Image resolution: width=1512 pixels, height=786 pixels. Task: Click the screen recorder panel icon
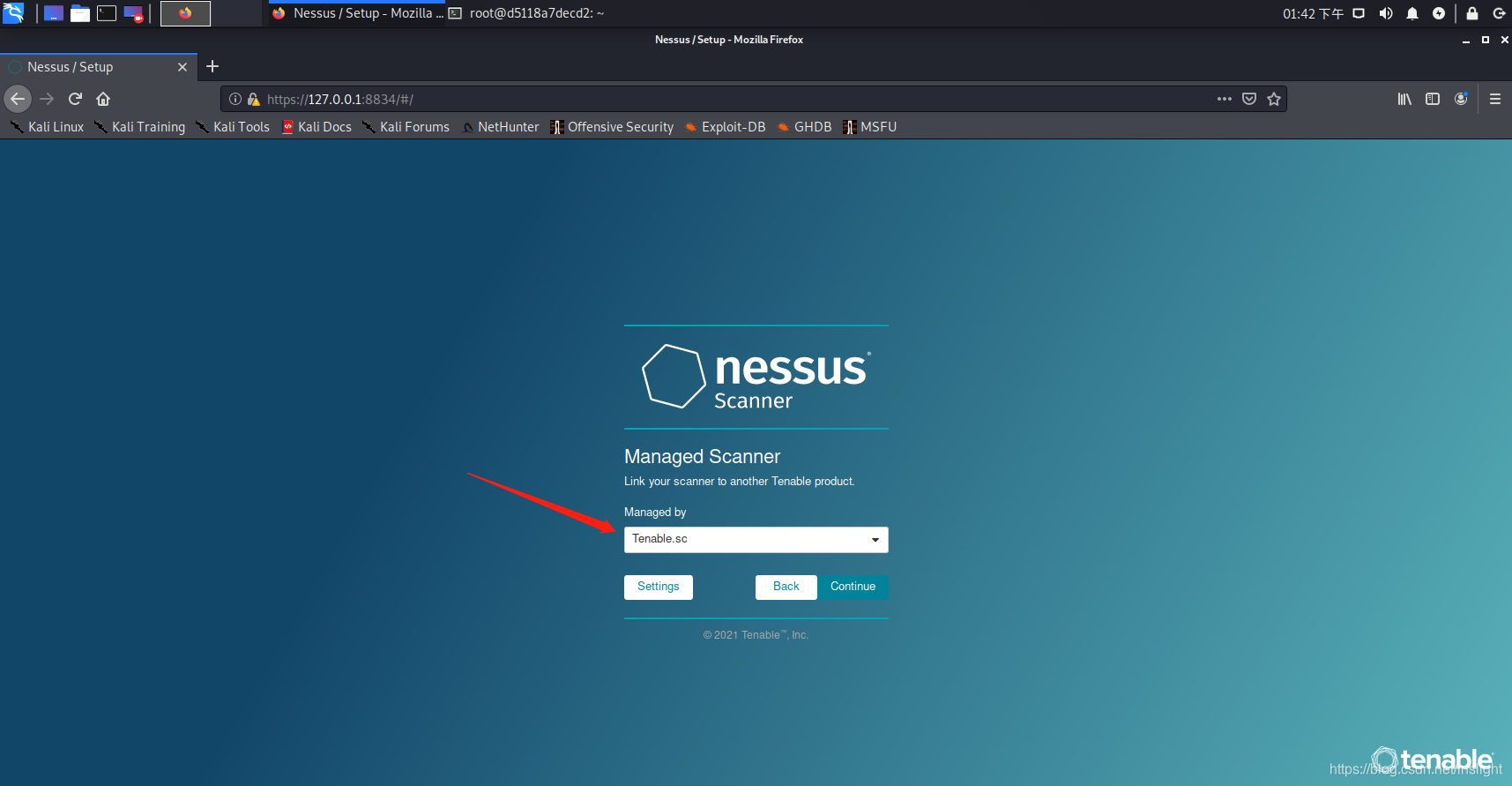tap(133, 13)
